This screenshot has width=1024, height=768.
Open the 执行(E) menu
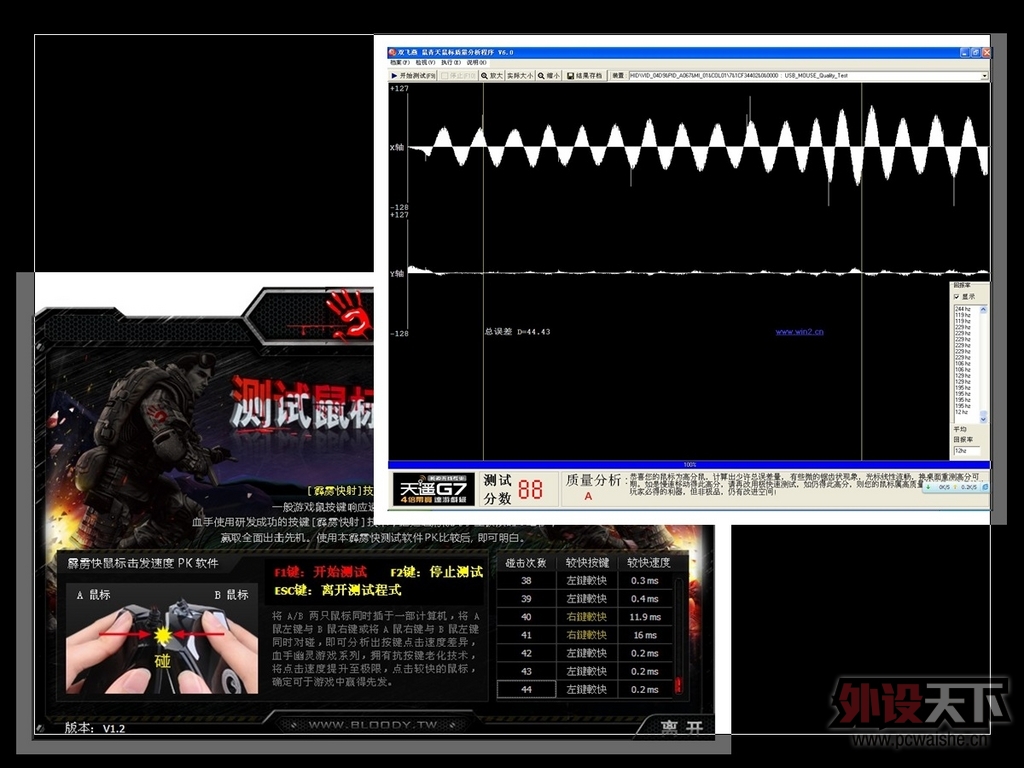(x=451, y=63)
